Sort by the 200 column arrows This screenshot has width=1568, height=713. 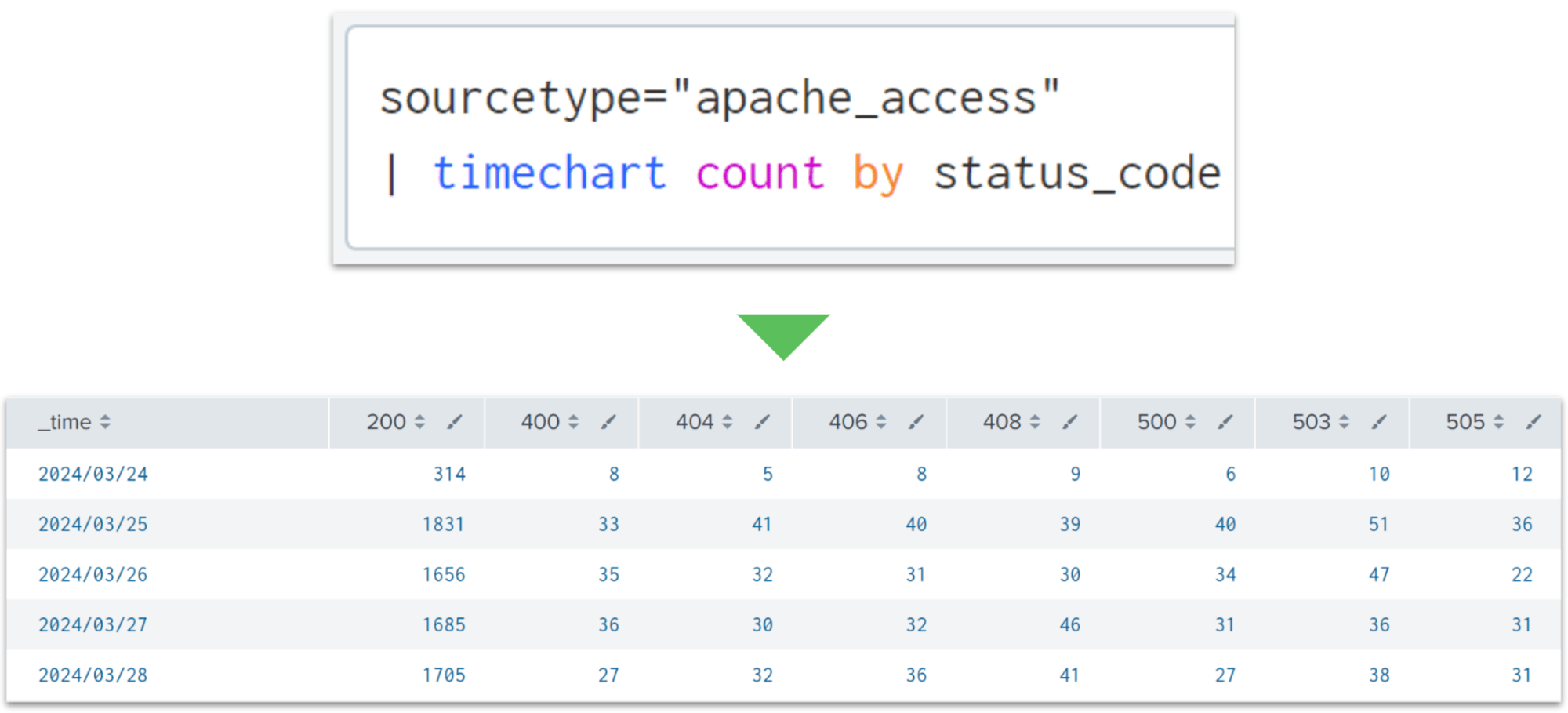(x=419, y=422)
